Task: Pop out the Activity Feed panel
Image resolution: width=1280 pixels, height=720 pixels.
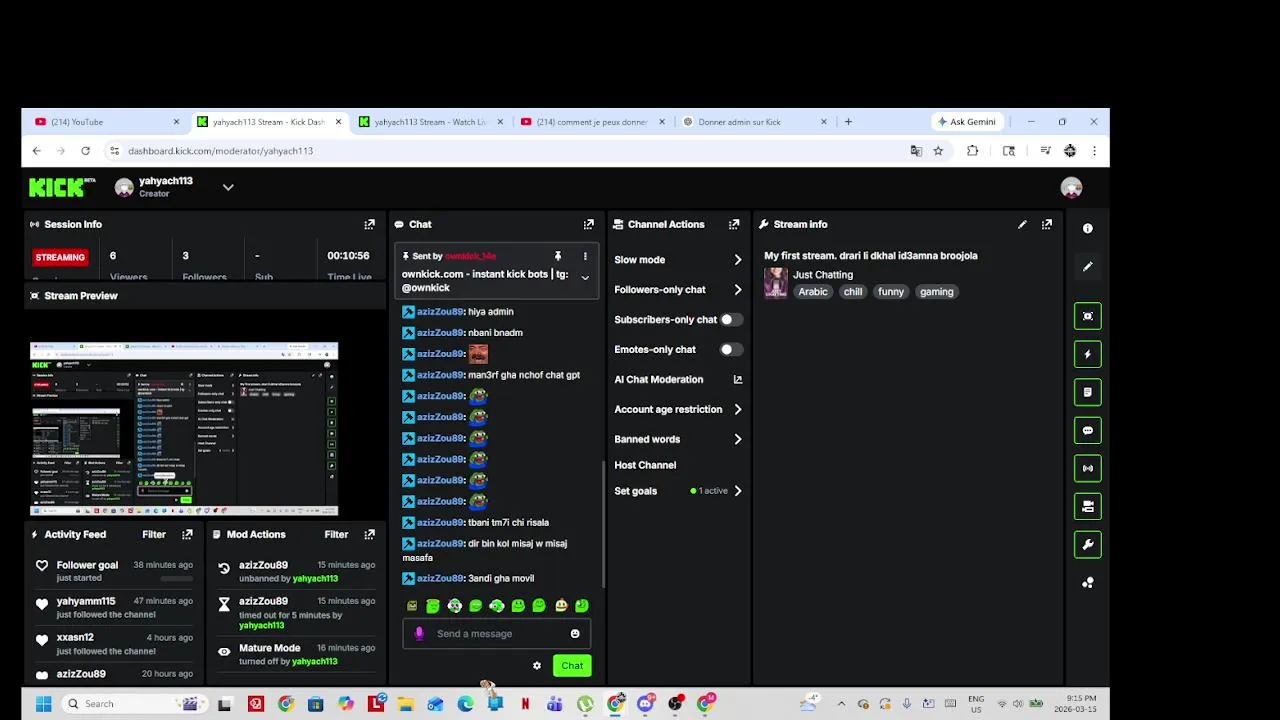Action: pos(187,535)
